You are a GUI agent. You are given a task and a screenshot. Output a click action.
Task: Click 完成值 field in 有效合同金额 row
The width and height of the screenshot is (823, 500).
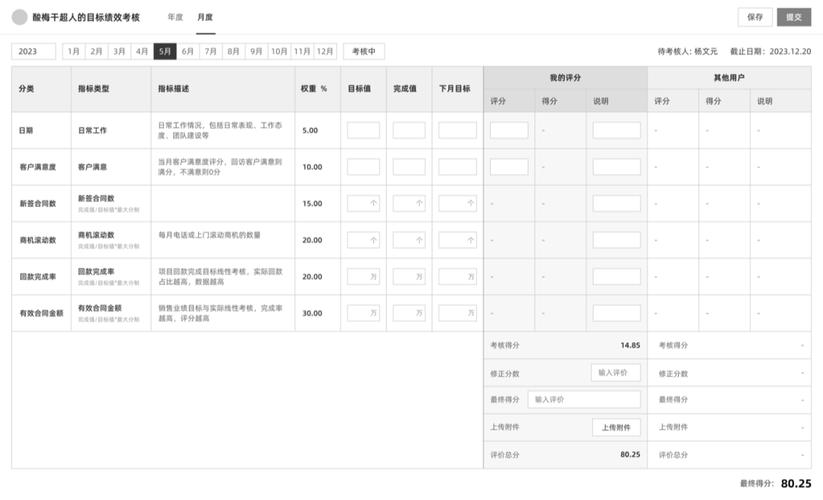click(x=409, y=313)
